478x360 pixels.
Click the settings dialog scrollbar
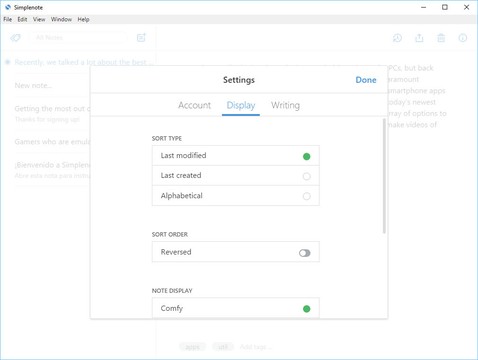click(384, 176)
